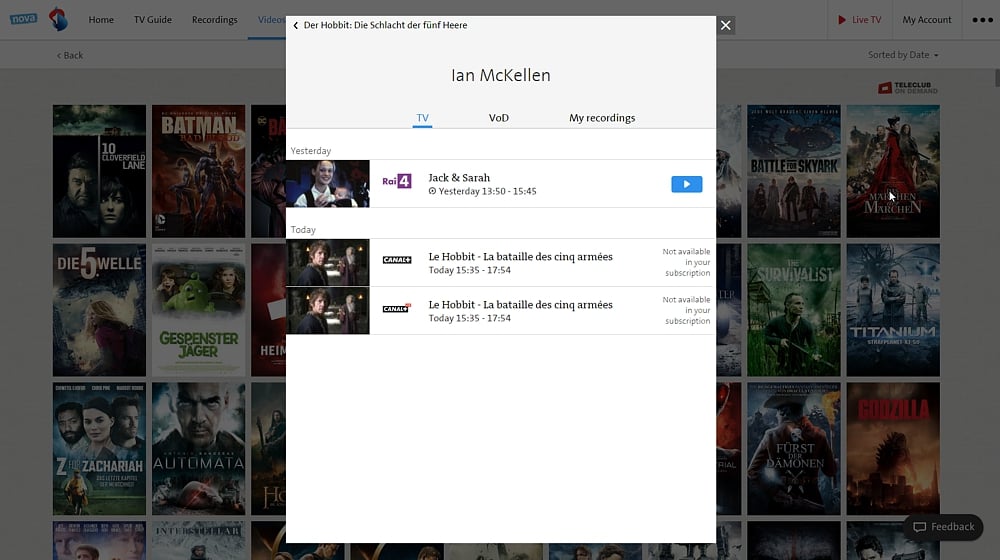
Task: Click Yesterday 13:50 - 15:45 time text
Action: 487,191
